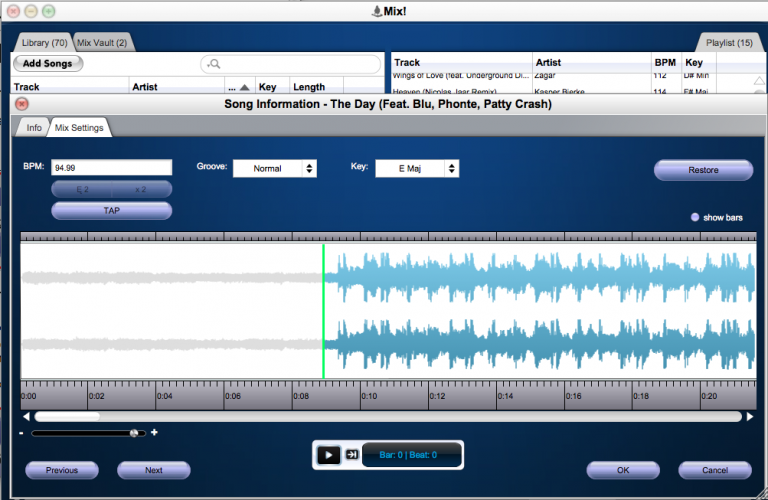Click the 0:10 mark on the time ruler
The image size is (768, 500).
click(369, 396)
